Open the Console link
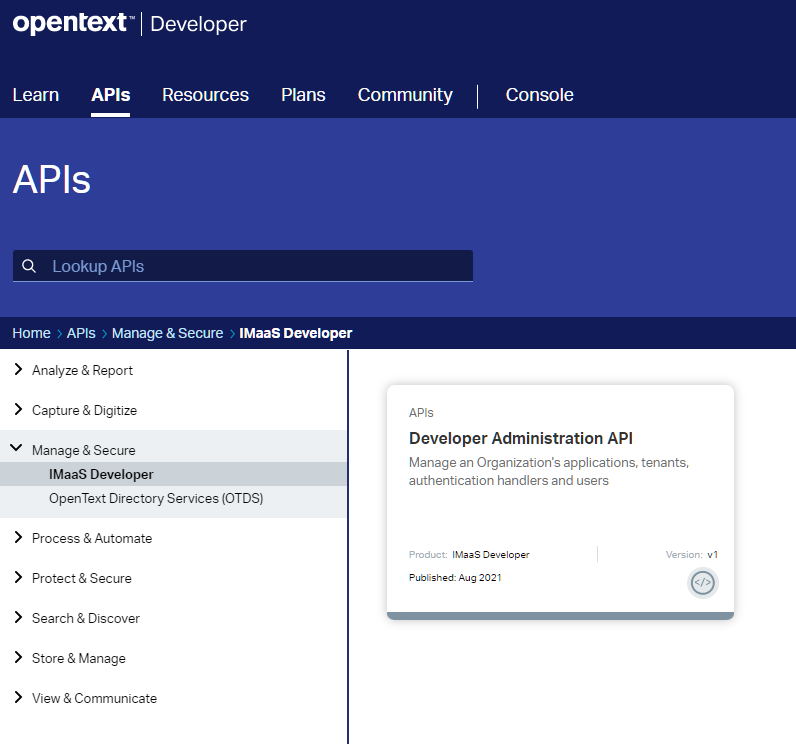Image resolution: width=796 pixels, height=744 pixels. pyautogui.click(x=539, y=95)
